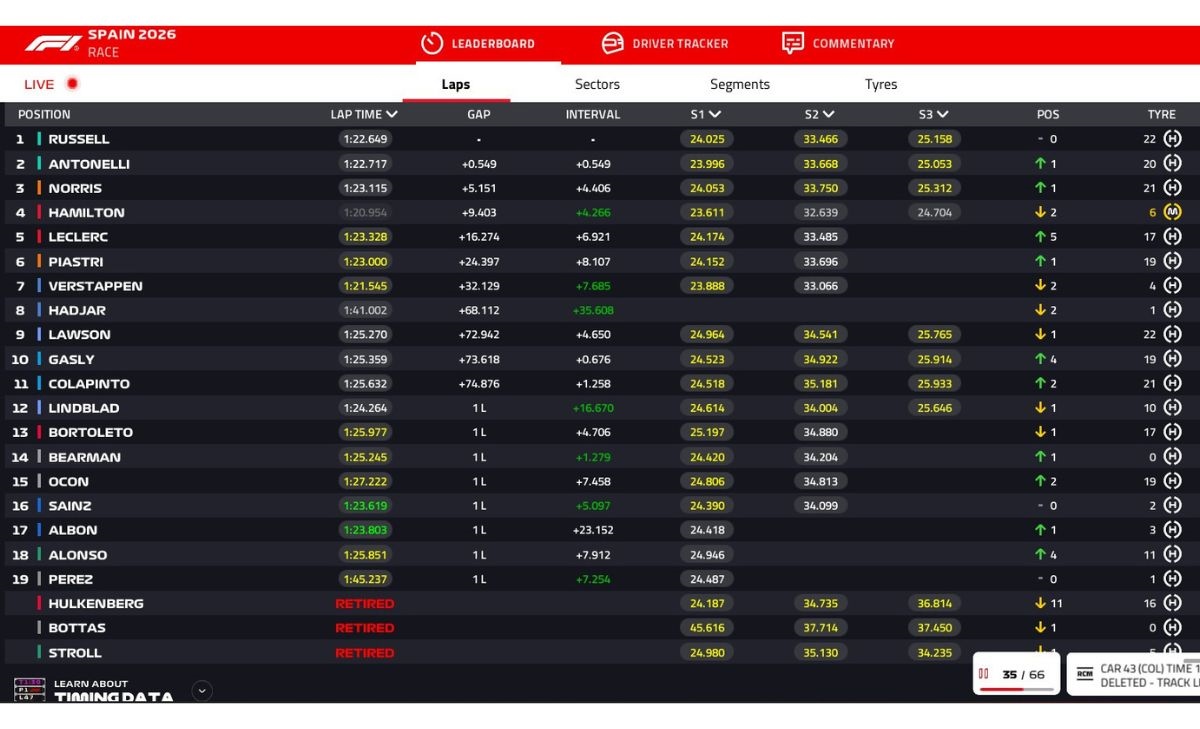Screen dimensions: 1200x729
Task: Click the lap 35 / 66 progress bar
Action: (x=1016, y=689)
